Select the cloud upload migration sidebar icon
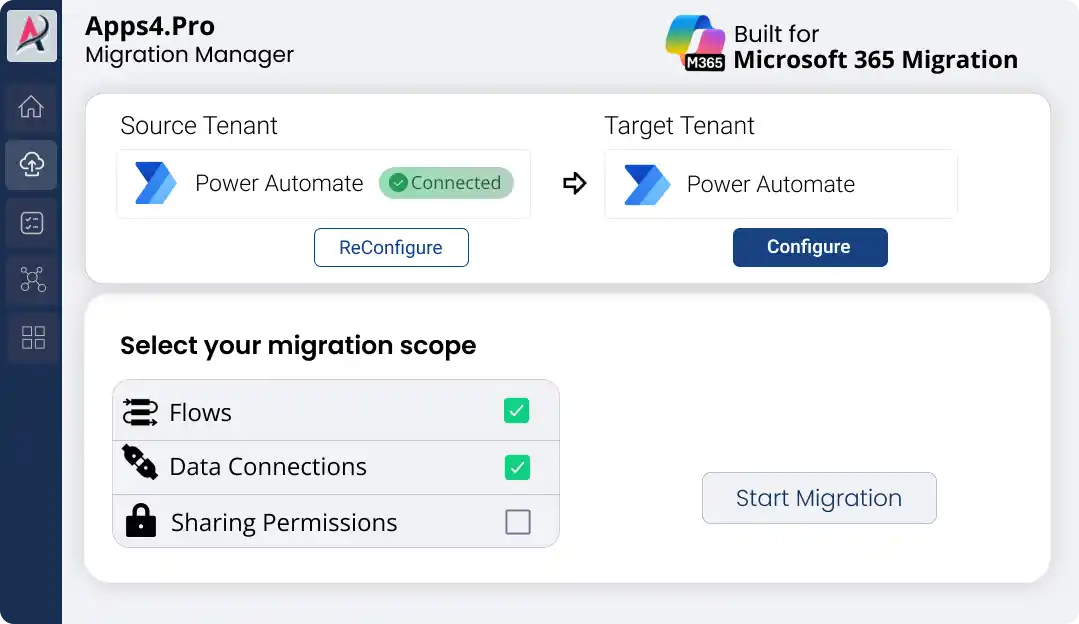Viewport: 1079px width, 624px height. click(31, 164)
